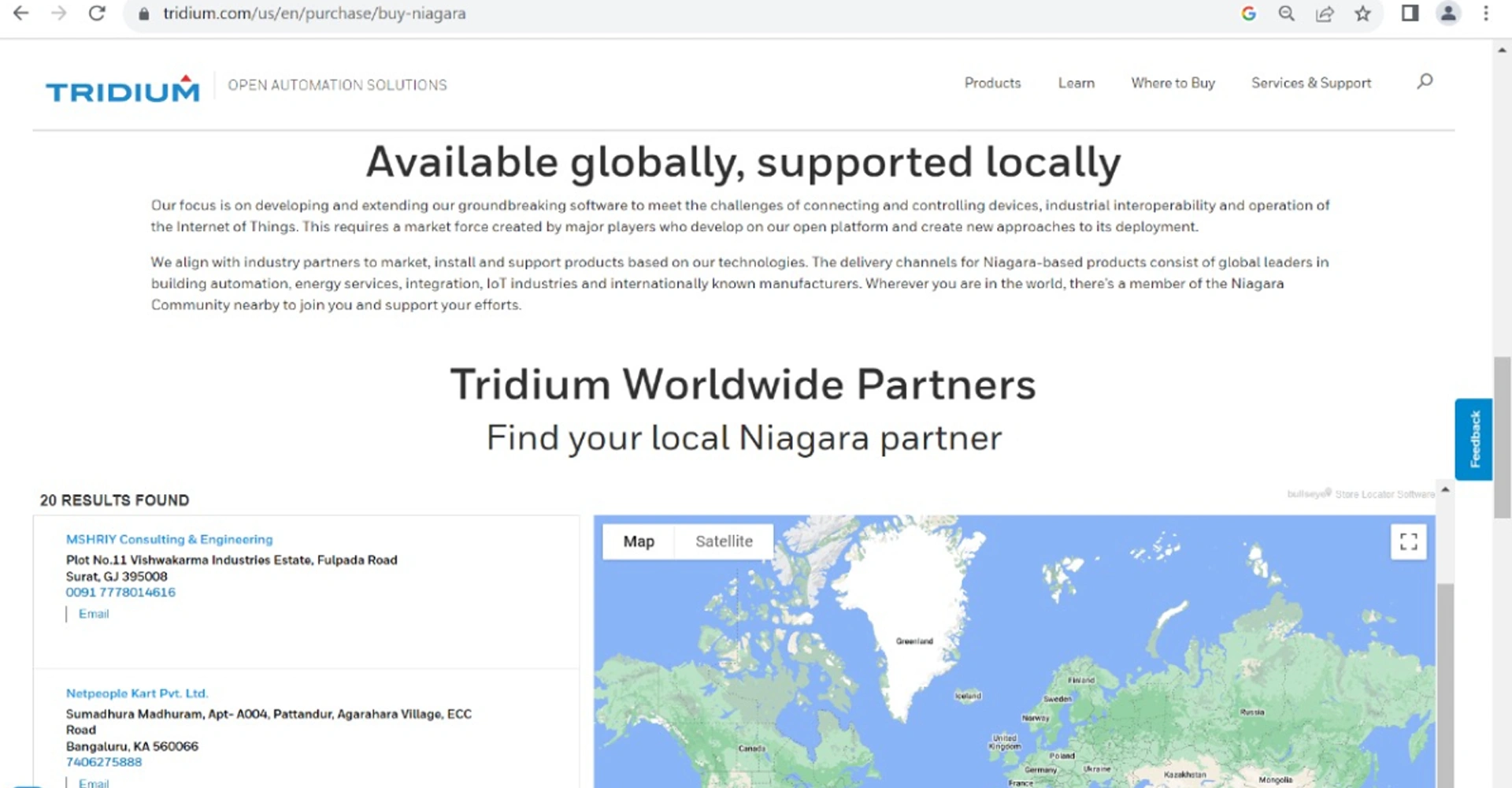1512x788 pixels.
Task: Click the scroll up arrow of page scrollbar
Action: click(1502, 50)
